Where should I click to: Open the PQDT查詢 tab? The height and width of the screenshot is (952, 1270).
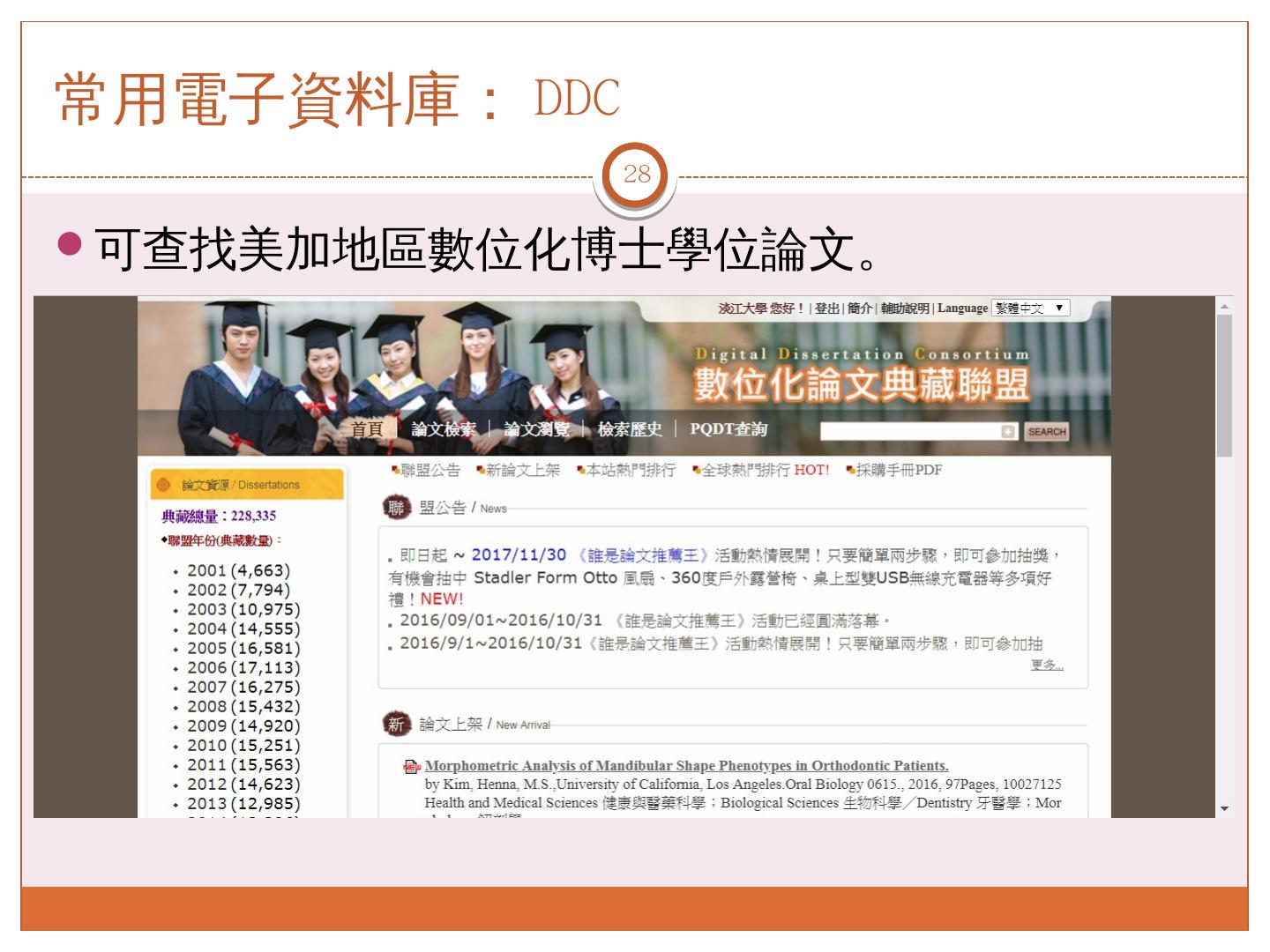pyautogui.click(x=728, y=429)
